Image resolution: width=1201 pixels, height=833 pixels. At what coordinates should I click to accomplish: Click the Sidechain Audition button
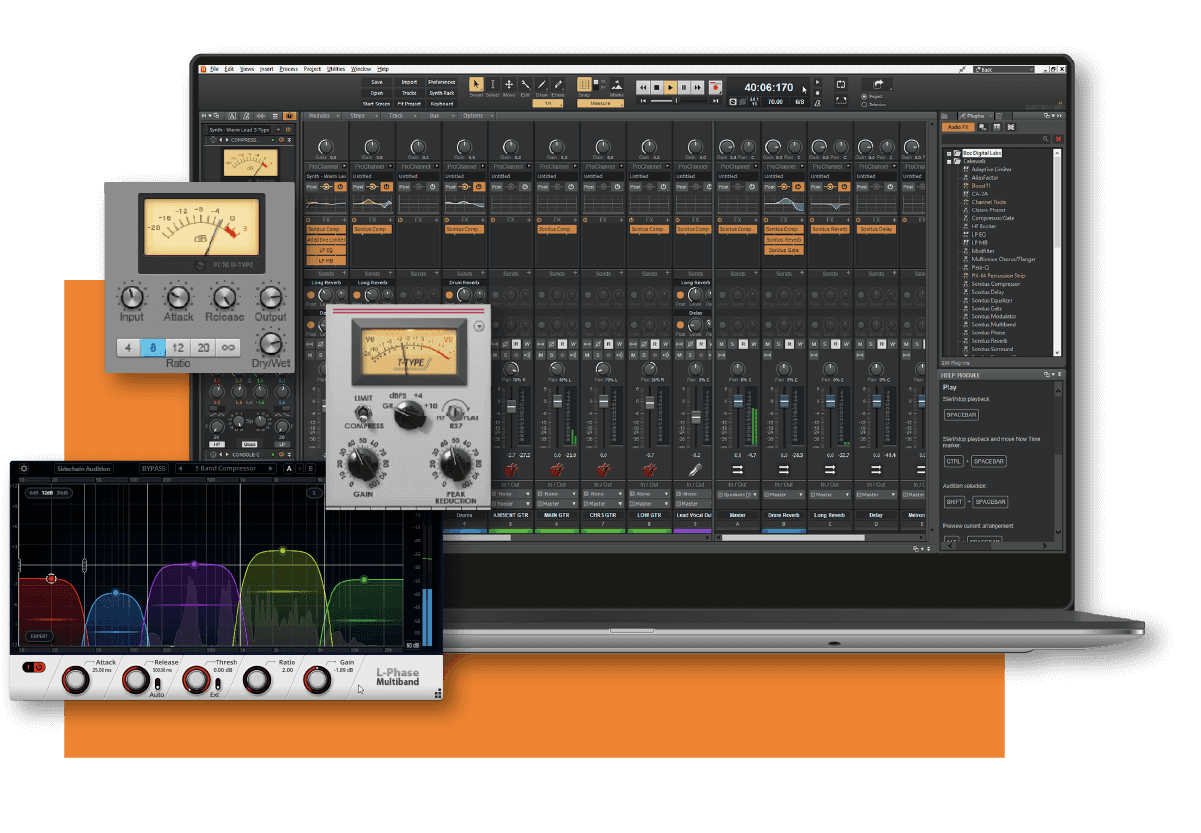point(84,468)
